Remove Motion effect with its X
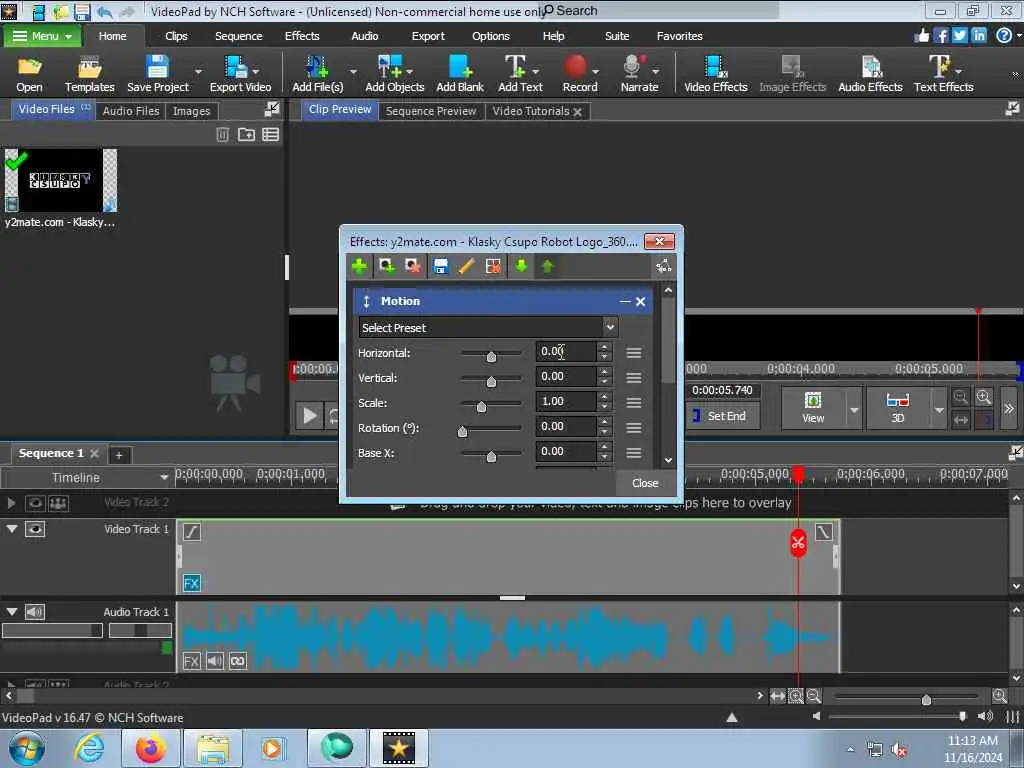Image resolution: width=1024 pixels, height=768 pixels. point(641,301)
